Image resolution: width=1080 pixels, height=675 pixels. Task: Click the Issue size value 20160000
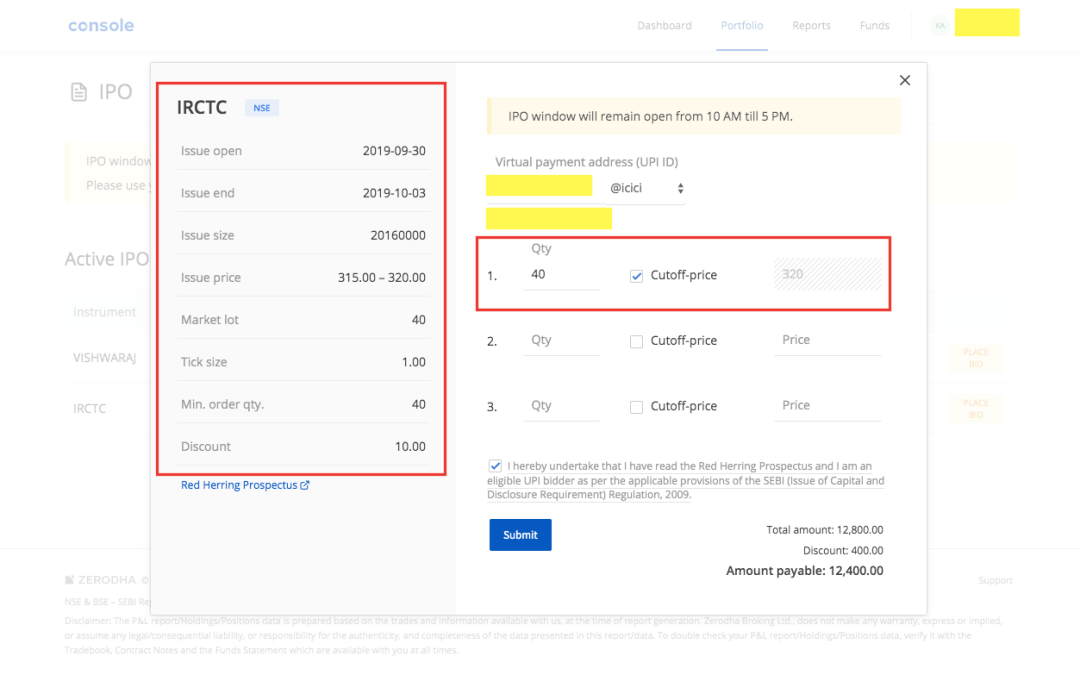pyautogui.click(x=398, y=236)
